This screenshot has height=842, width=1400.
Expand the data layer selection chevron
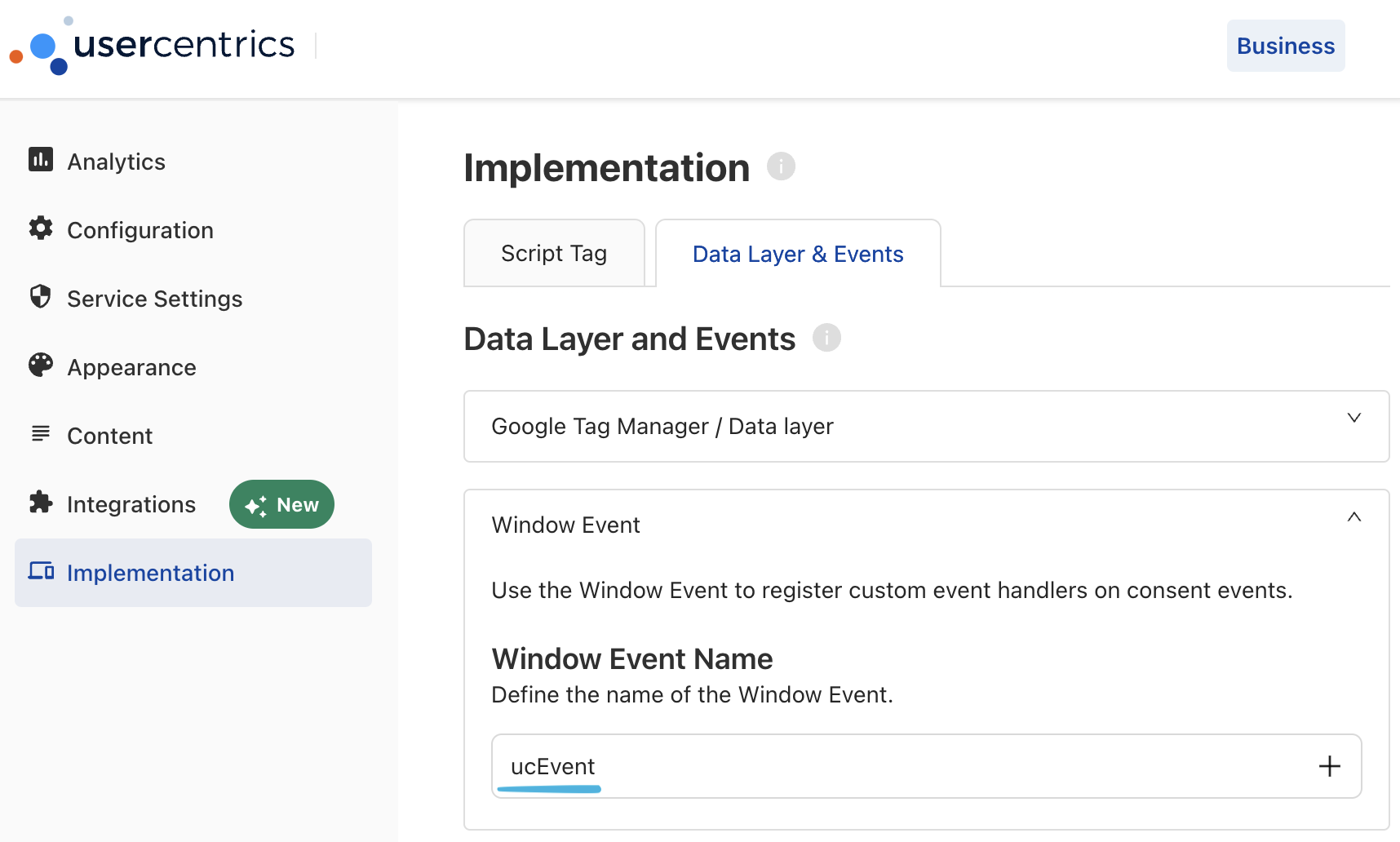1353,417
